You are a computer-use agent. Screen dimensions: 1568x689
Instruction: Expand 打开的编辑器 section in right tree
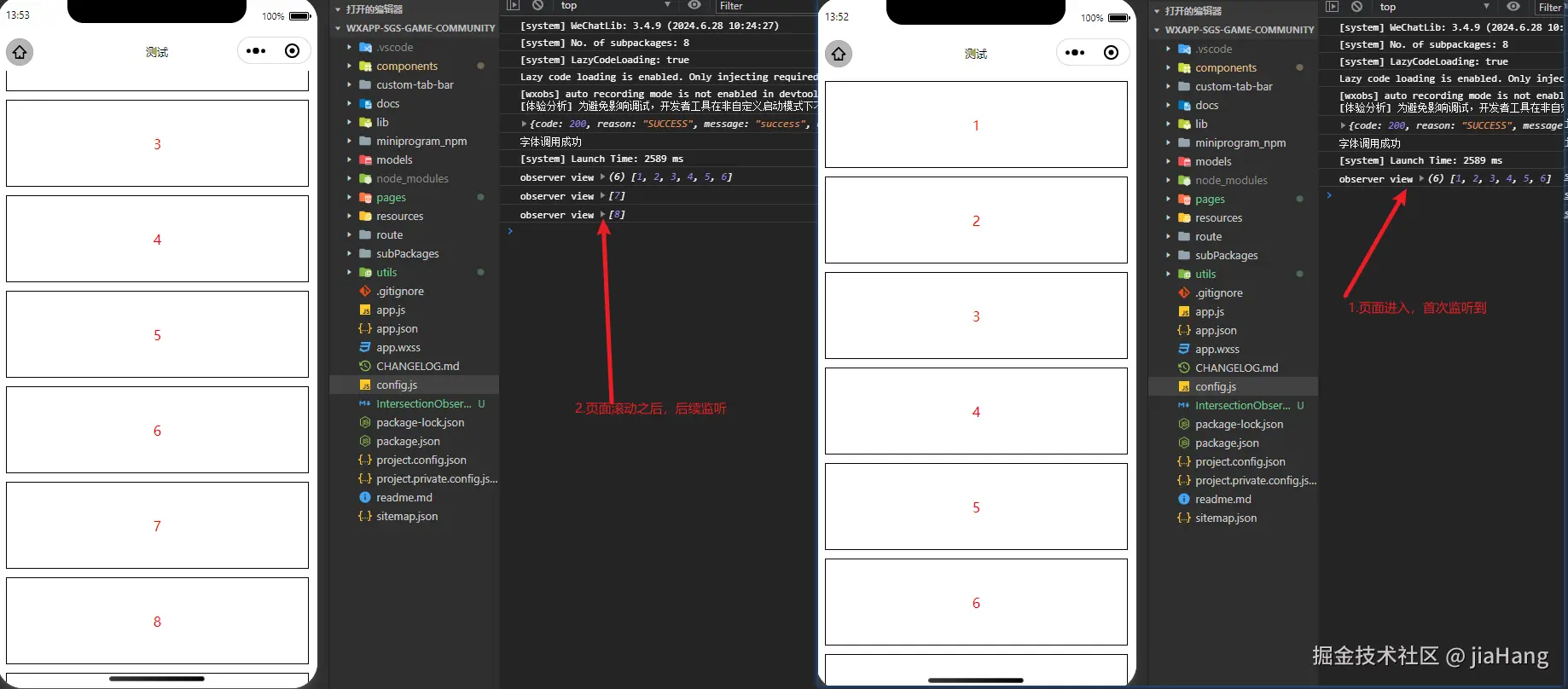coord(1157,11)
